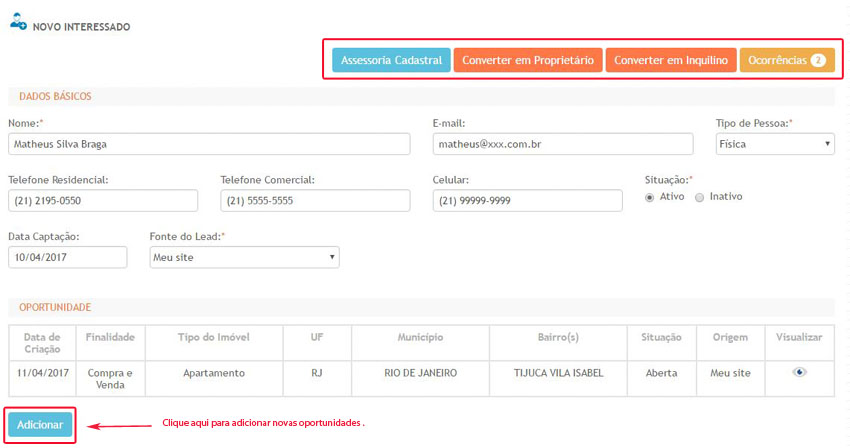Click the Assessoria Cadastral button
Viewport: 850px width, 448px height.
[391, 60]
